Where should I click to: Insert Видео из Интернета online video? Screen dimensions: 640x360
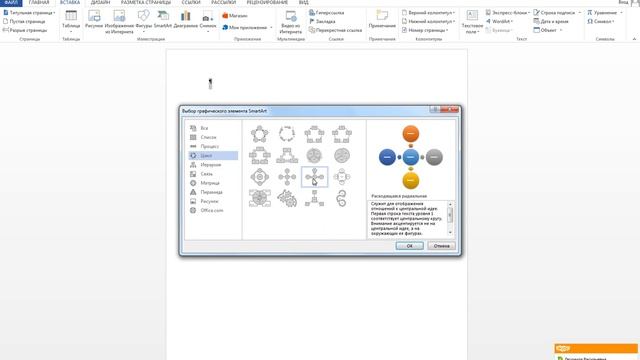pos(291,21)
